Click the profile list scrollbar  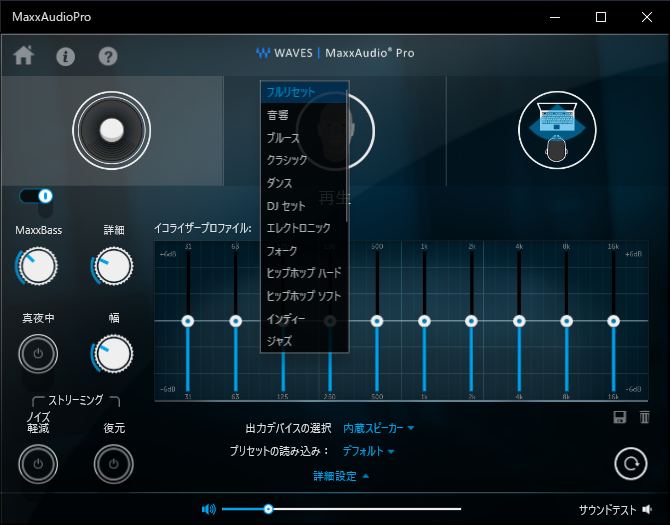pos(347,156)
